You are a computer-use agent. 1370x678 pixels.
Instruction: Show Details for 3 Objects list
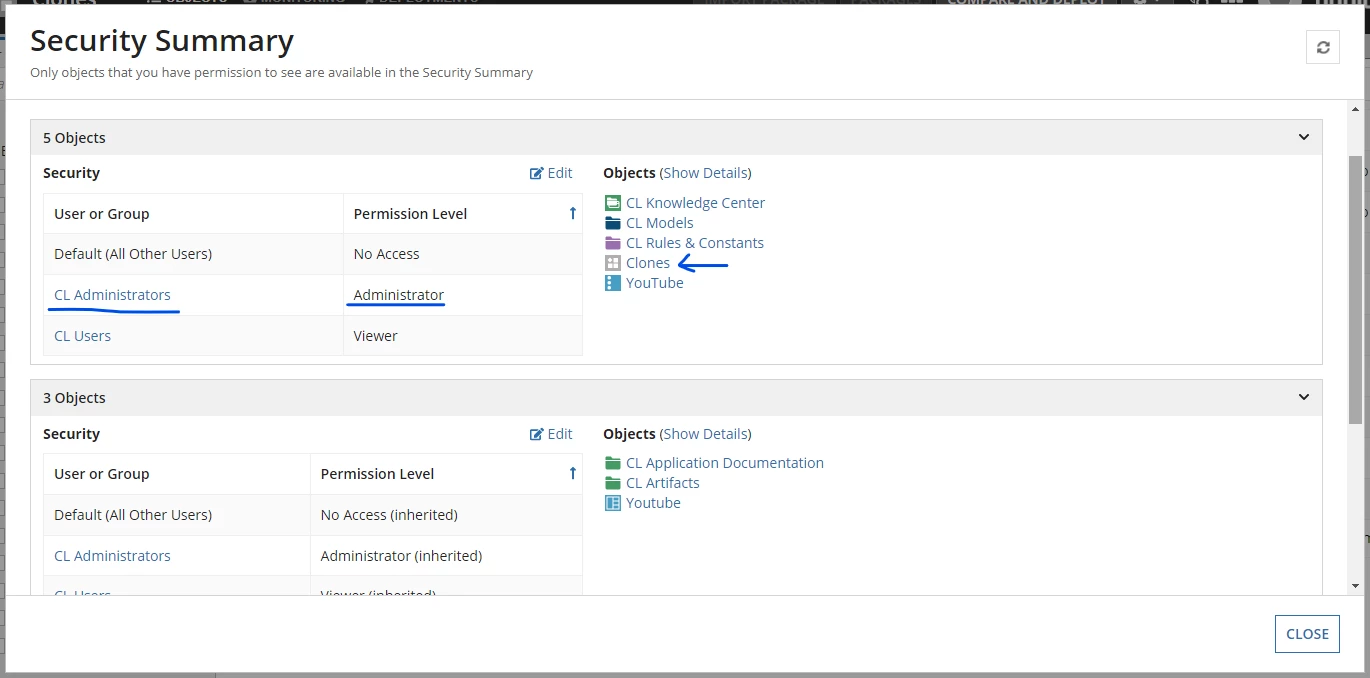coord(705,434)
